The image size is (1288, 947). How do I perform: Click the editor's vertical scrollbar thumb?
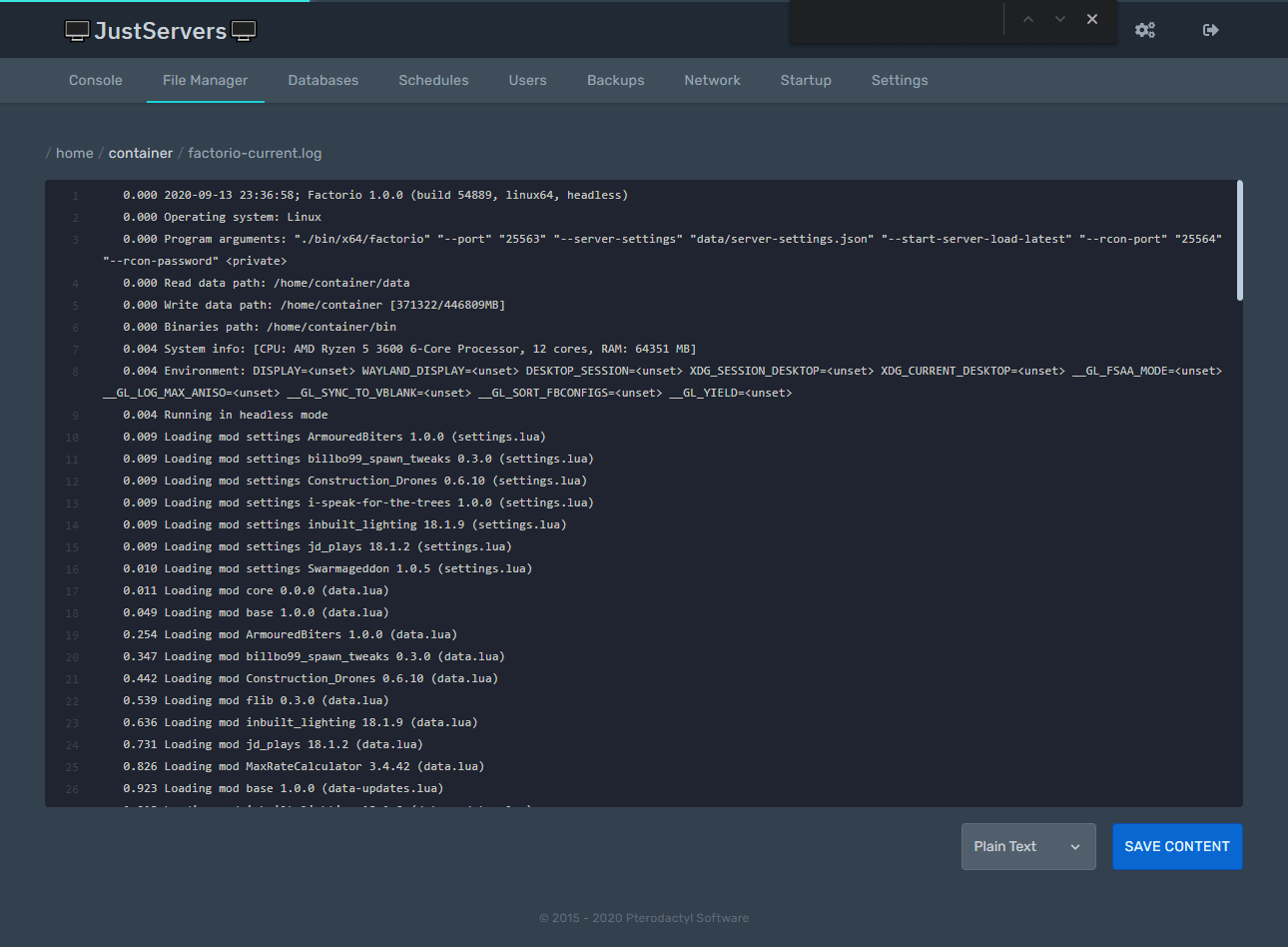click(1240, 240)
